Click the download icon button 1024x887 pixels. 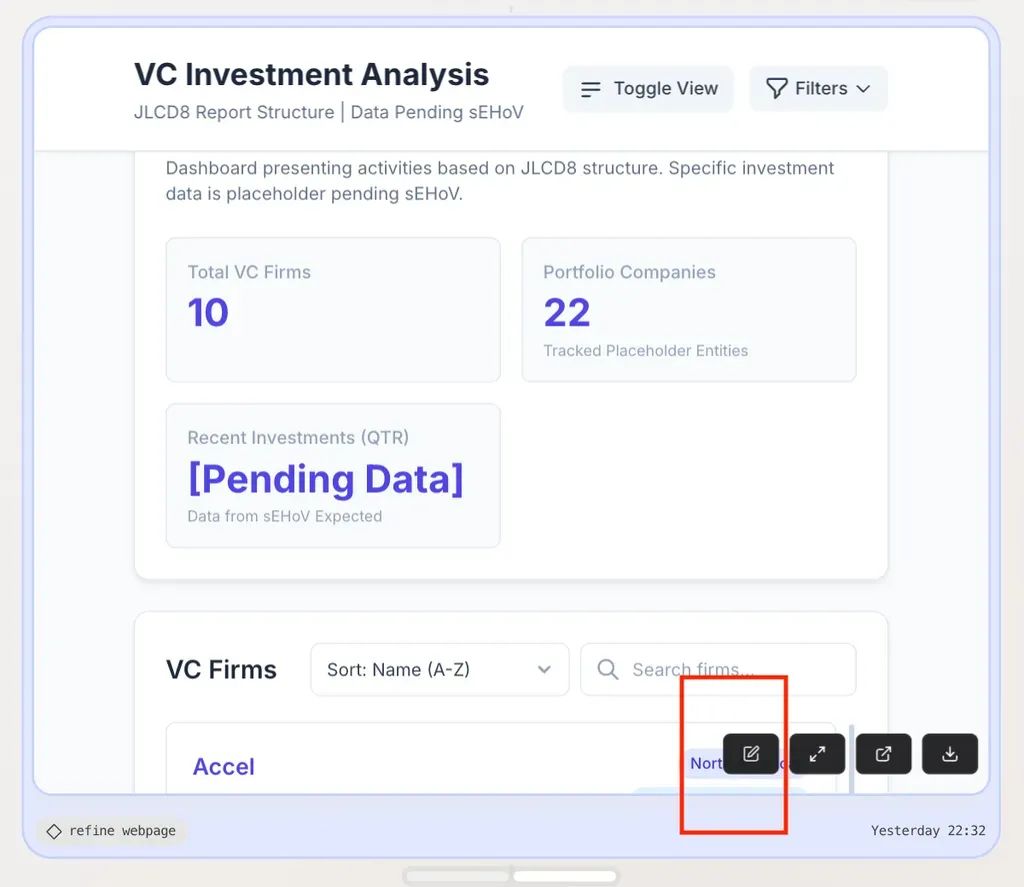point(950,754)
